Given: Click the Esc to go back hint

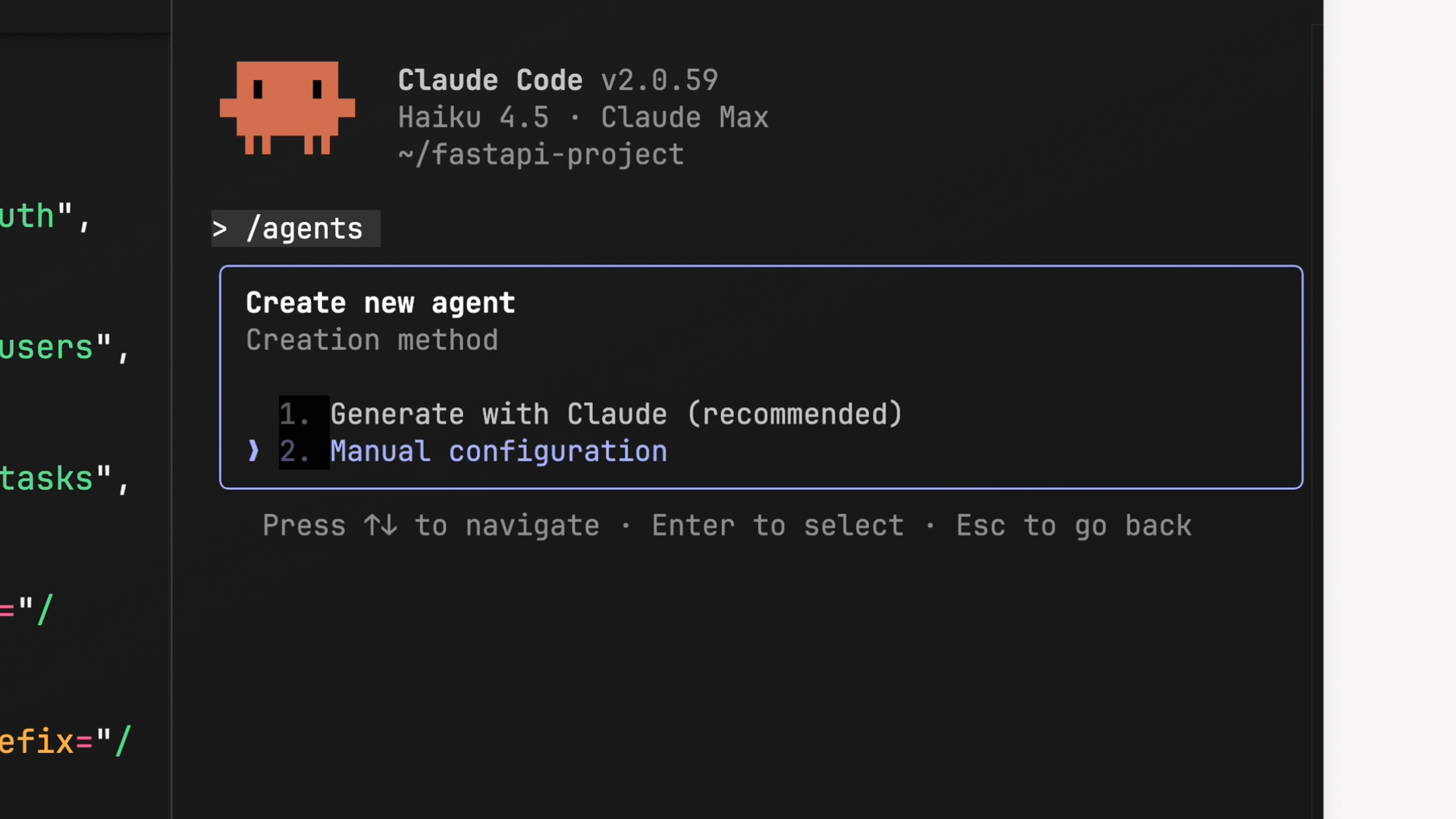Looking at the screenshot, I should click(1073, 526).
